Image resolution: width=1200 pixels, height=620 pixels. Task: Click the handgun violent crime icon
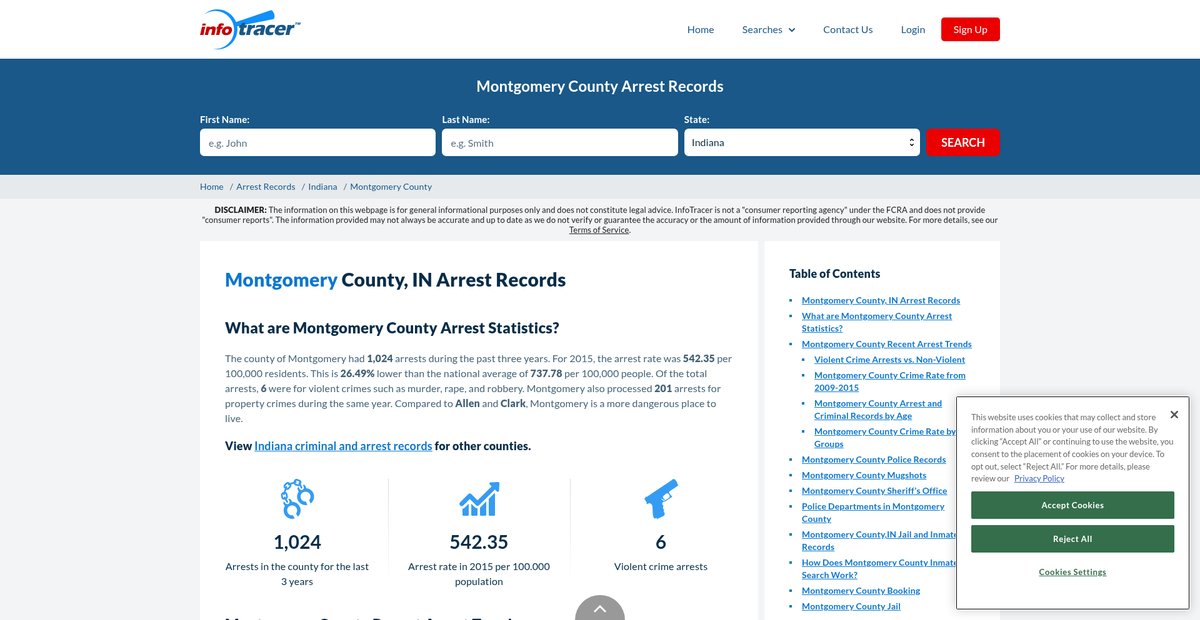pyautogui.click(x=660, y=498)
